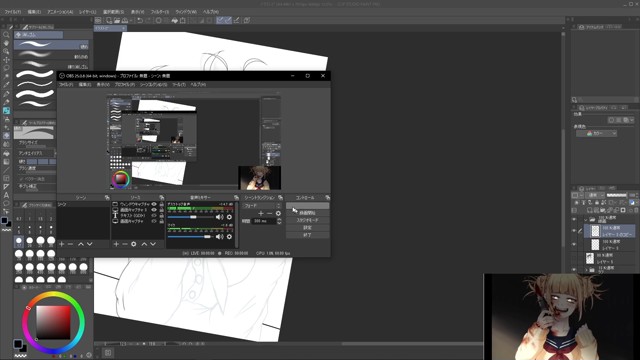The width and height of the screenshot is (640, 360).
Task: Click the undo arrow in the toolbar
Action: point(140,20)
